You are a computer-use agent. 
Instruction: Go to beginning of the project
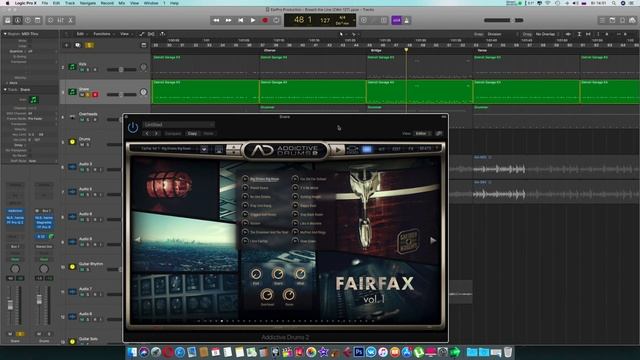coord(241,20)
